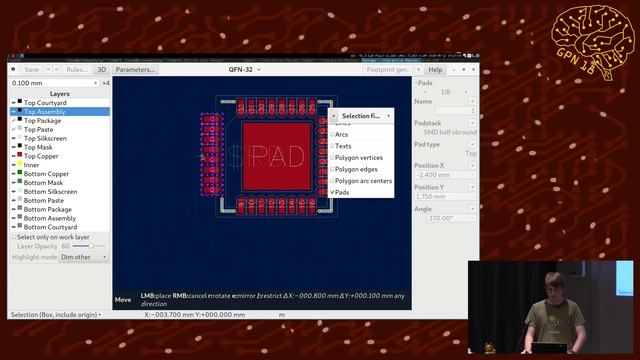Screen dimensions: 640x360
Task: Toggle visibility of Top Silkscreen layer
Action: (13, 138)
